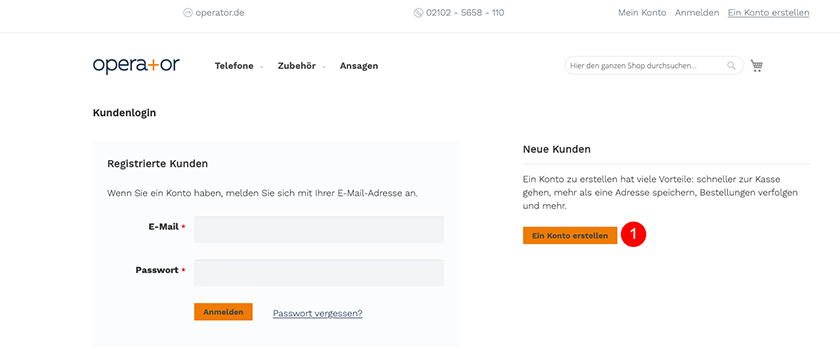Click the Passwort field label
The width and height of the screenshot is (840, 364).
(x=157, y=270)
